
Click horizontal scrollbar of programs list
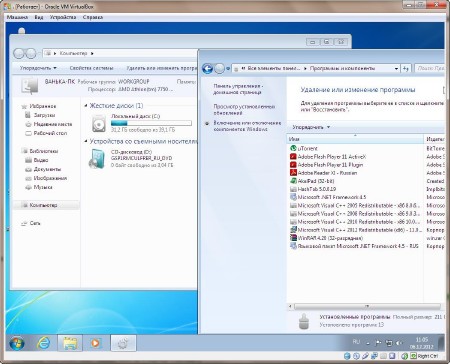367,306
